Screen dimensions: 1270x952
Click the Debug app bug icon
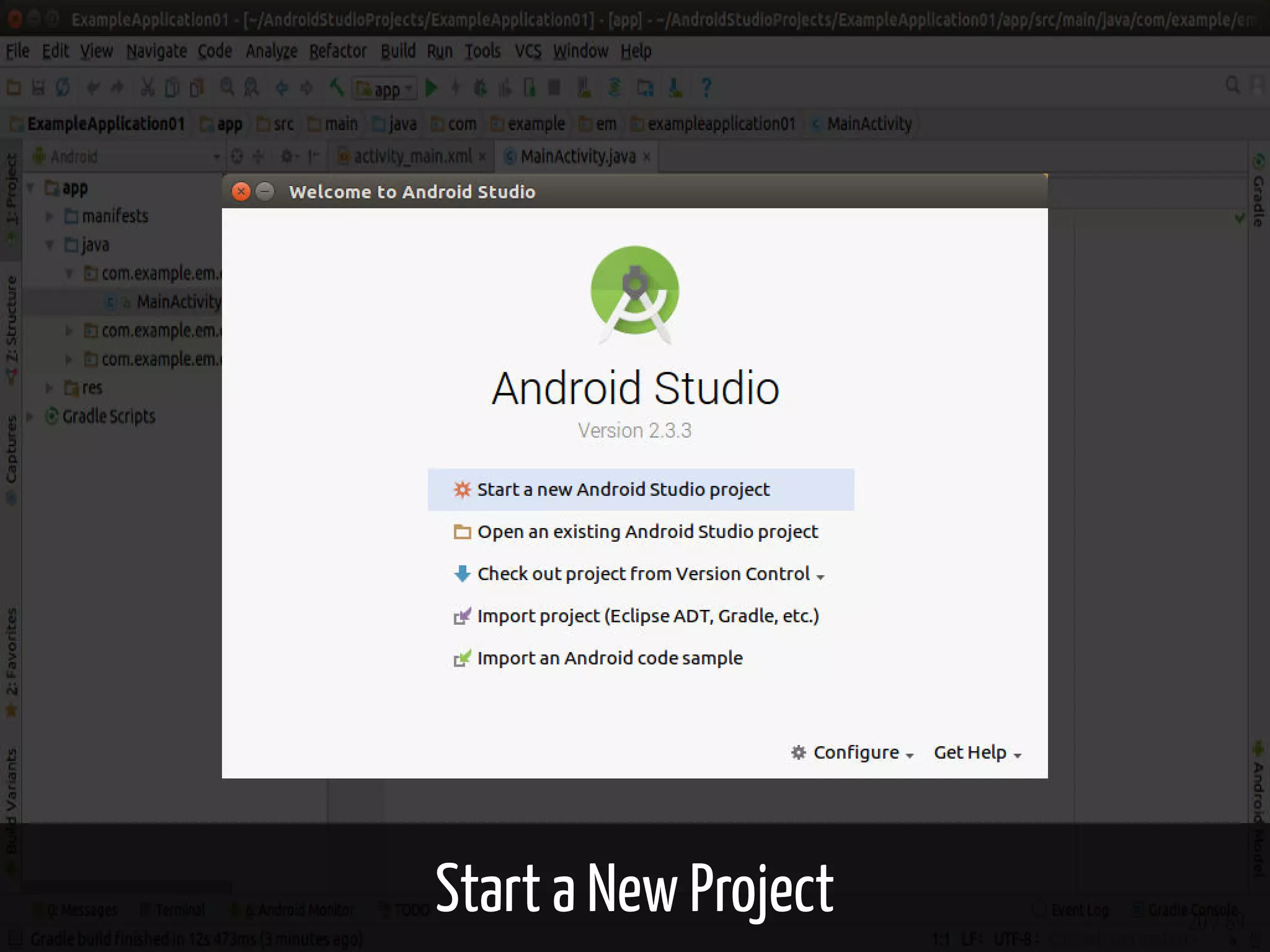click(x=480, y=87)
